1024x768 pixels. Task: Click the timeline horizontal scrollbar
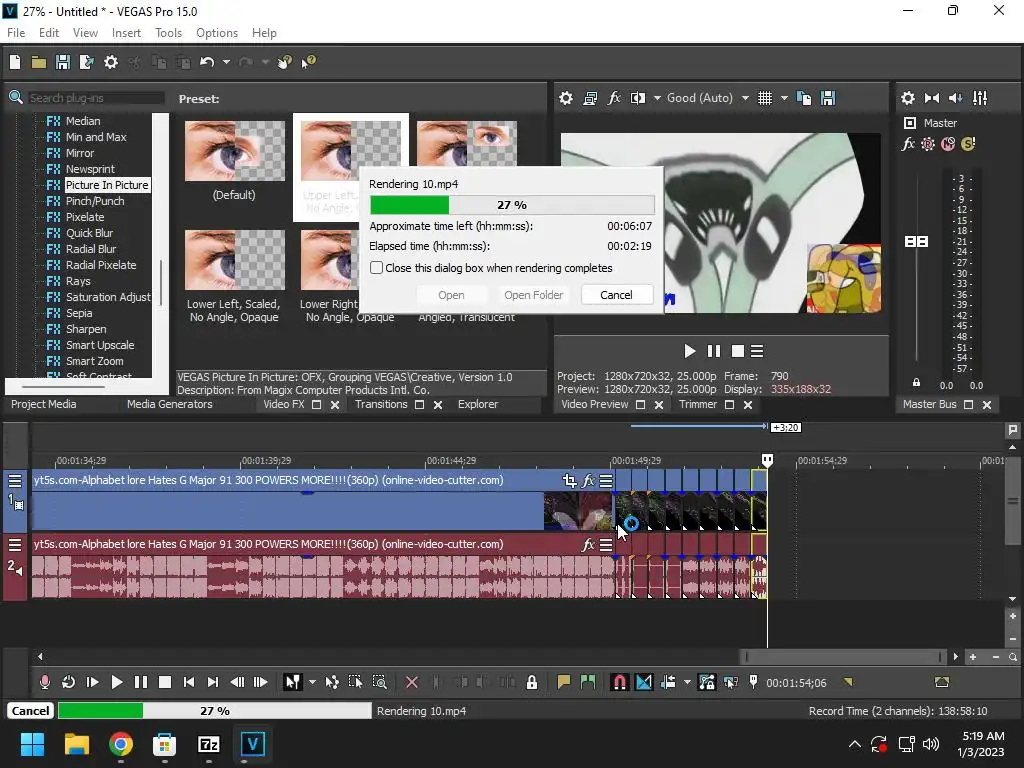click(842, 656)
